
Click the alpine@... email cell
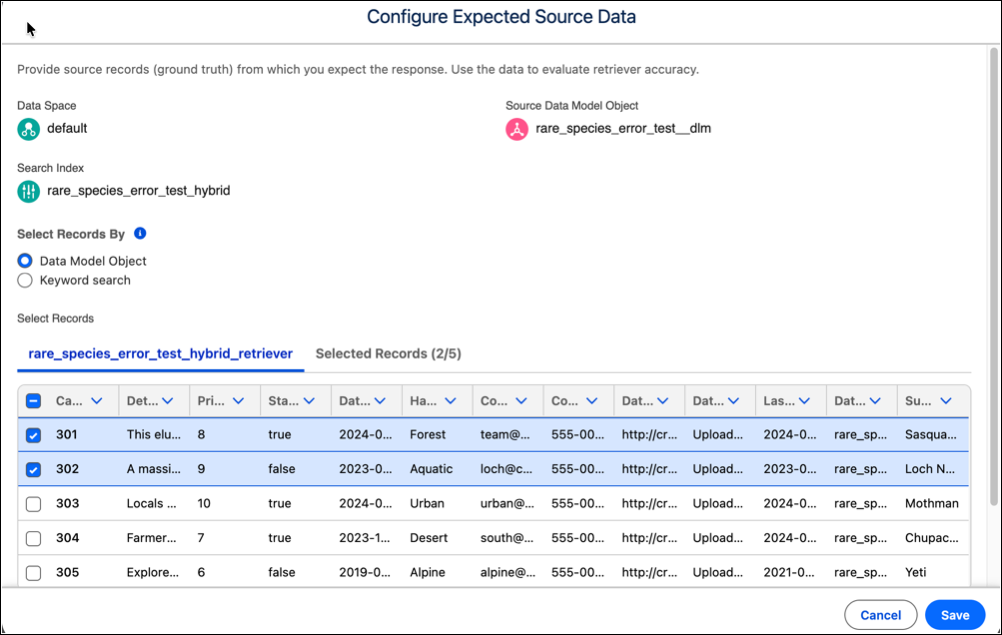[x=508, y=573]
